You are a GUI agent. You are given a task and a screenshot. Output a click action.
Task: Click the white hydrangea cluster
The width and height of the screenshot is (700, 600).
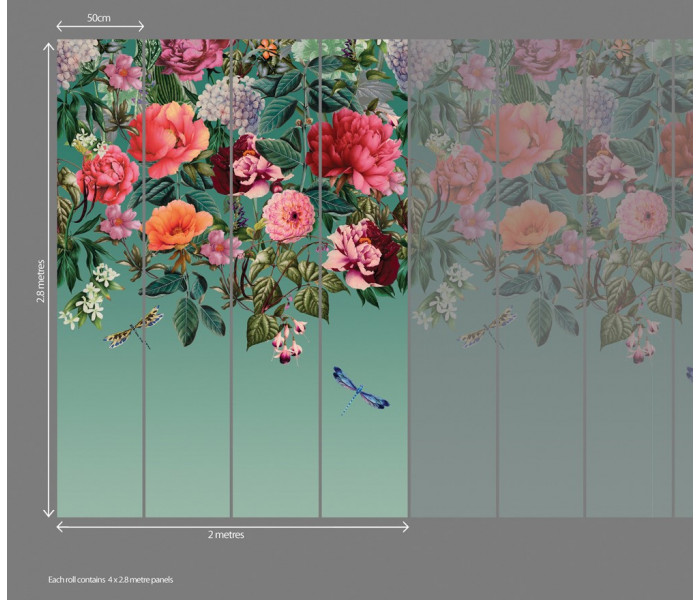[230, 103]
